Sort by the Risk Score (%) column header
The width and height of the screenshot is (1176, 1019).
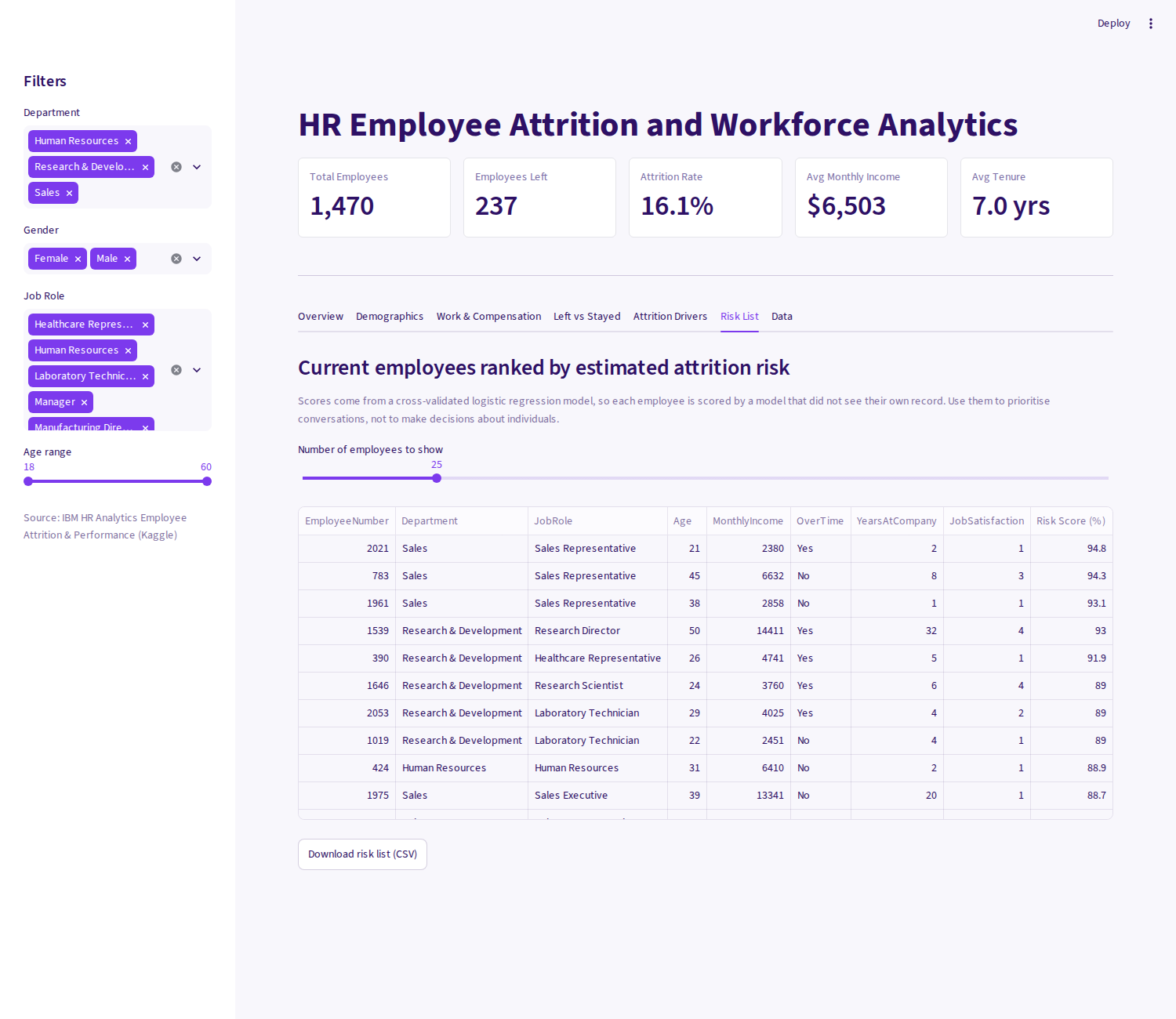pyautogui.click(x=1071, y=521)
